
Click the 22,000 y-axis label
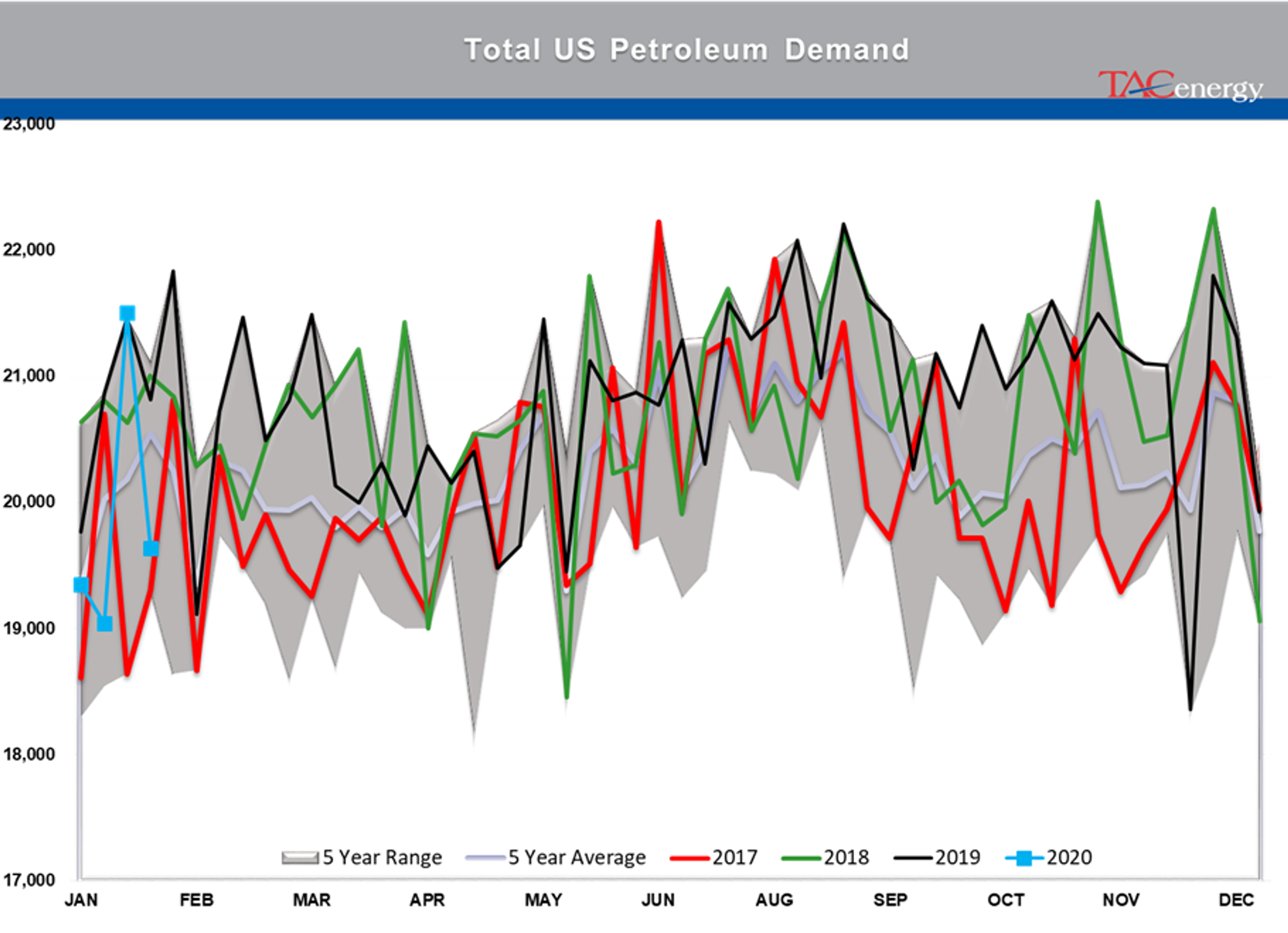tap(29, 249)
